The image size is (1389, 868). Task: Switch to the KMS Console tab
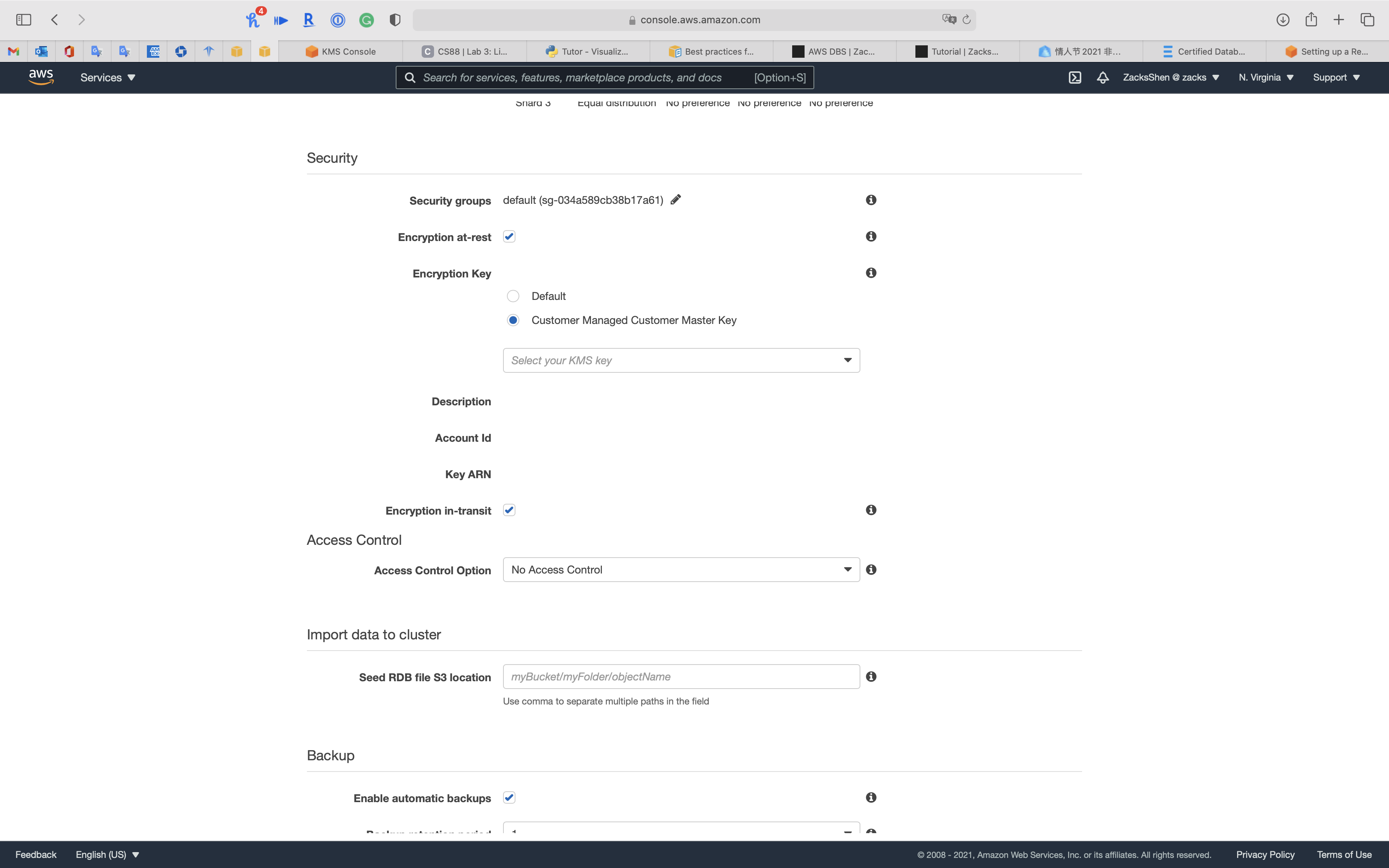340,52
